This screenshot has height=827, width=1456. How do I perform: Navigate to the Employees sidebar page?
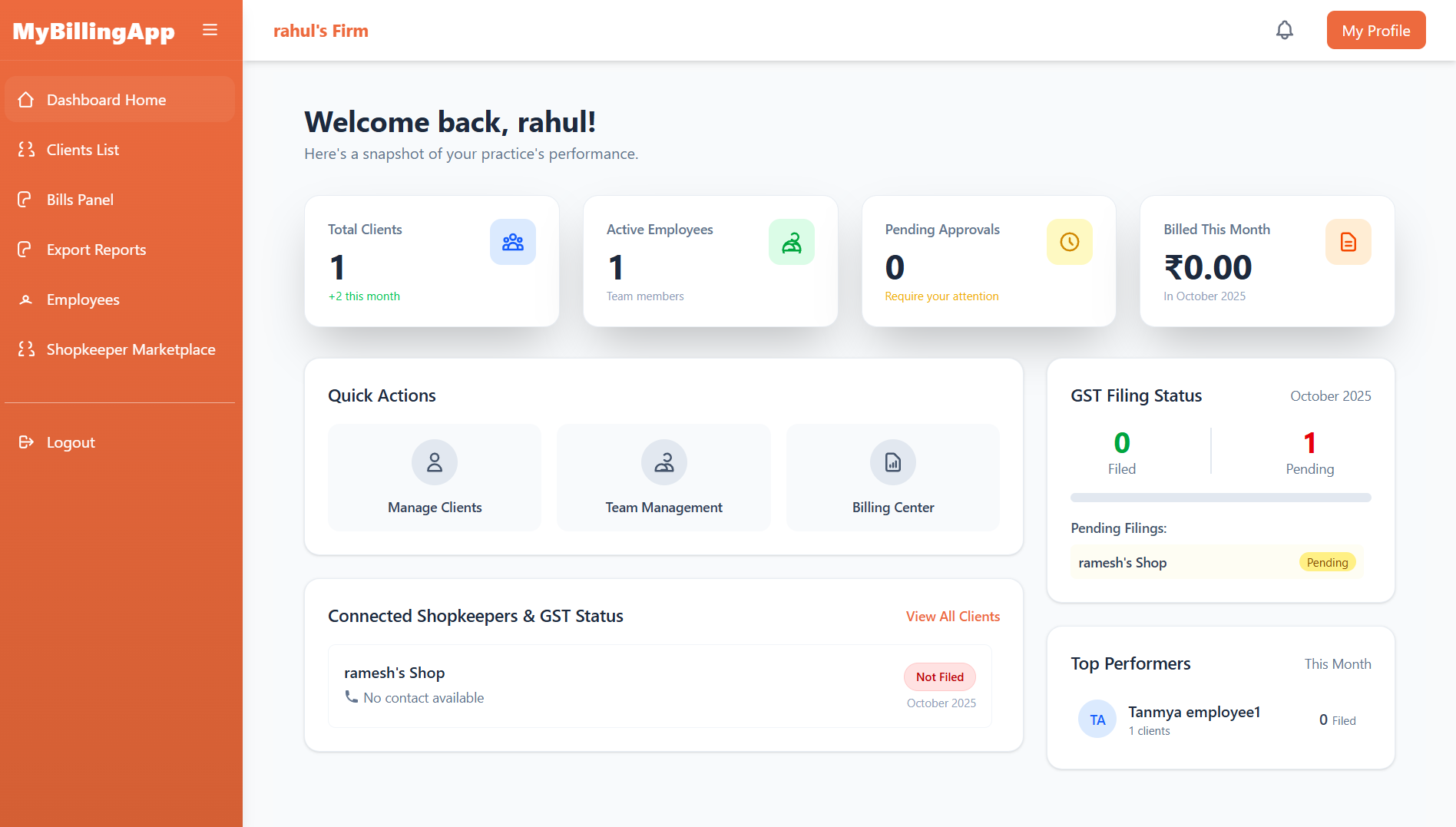click(x=83, y=299)
